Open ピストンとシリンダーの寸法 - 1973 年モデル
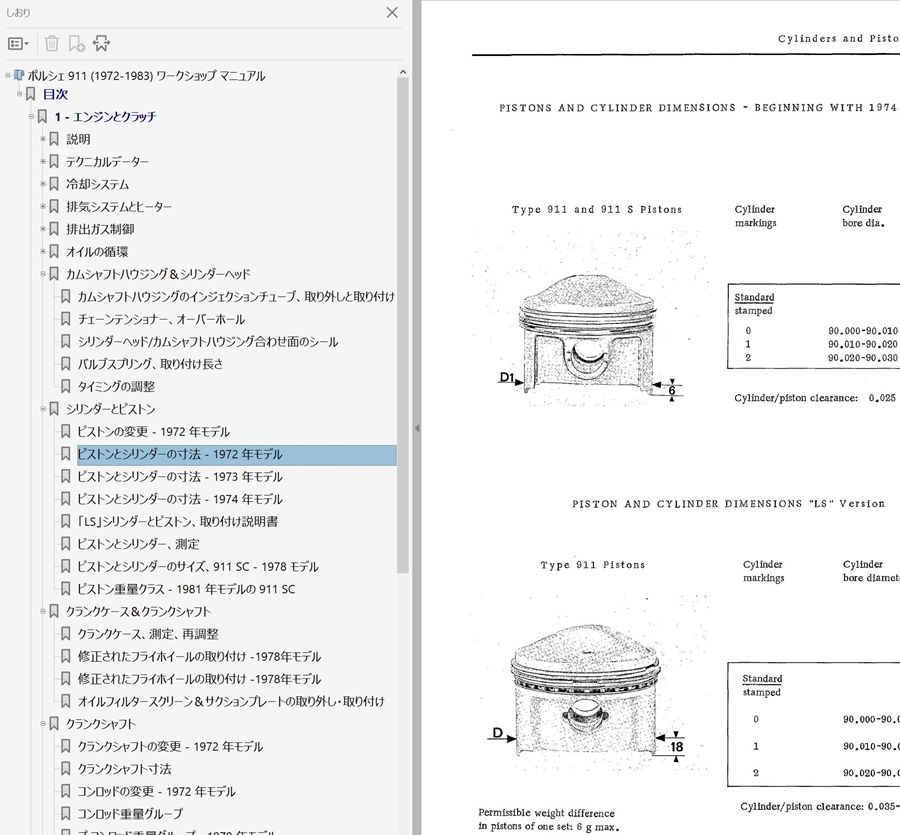The height and width of the screenshot is (835, 900). pos(180,476)
